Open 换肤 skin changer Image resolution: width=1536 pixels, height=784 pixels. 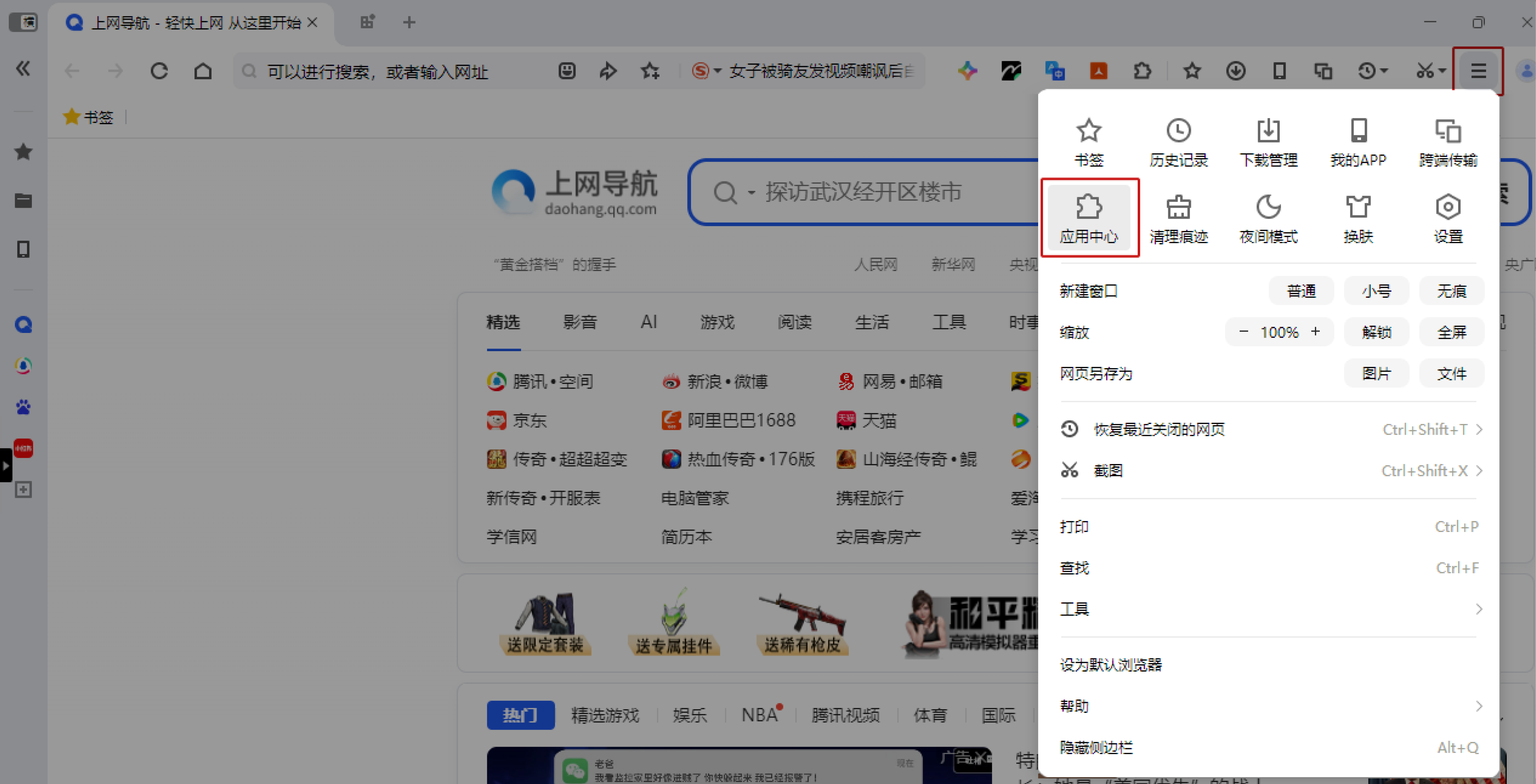(1358, 218)
